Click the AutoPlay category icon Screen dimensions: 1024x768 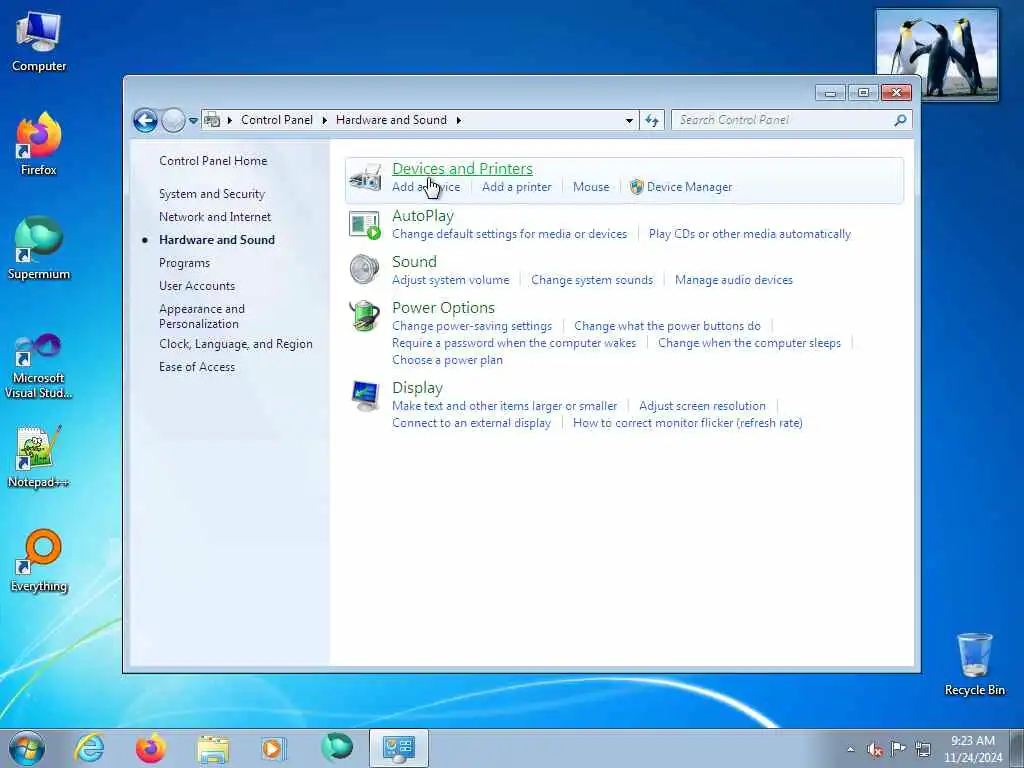[364, 225]
